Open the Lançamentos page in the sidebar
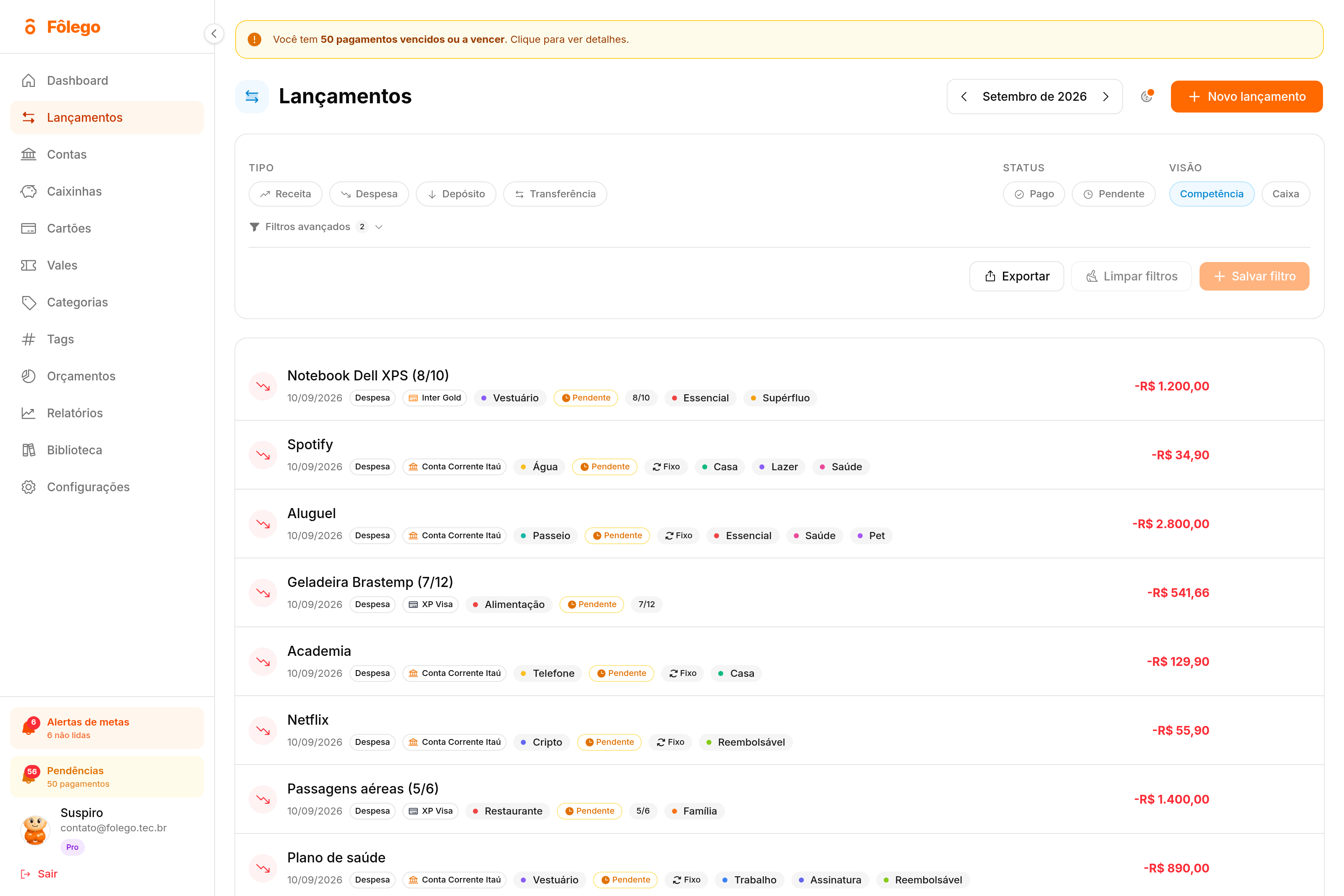1344x896 pixels. click(x=107, y=118)
